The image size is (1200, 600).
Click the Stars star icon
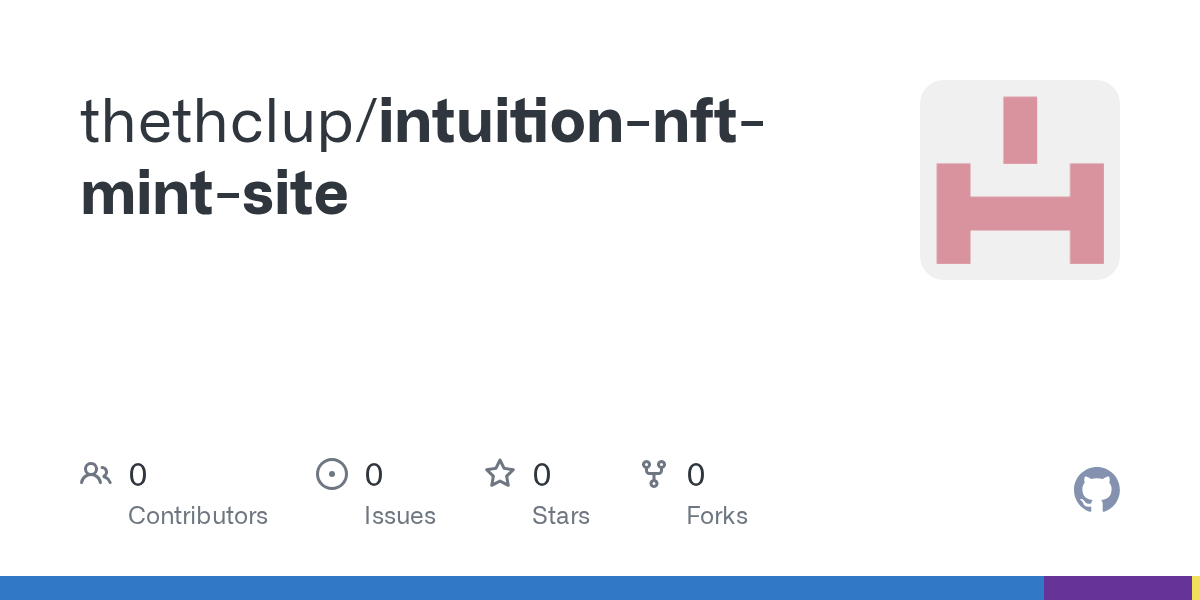tap(500, 474)
